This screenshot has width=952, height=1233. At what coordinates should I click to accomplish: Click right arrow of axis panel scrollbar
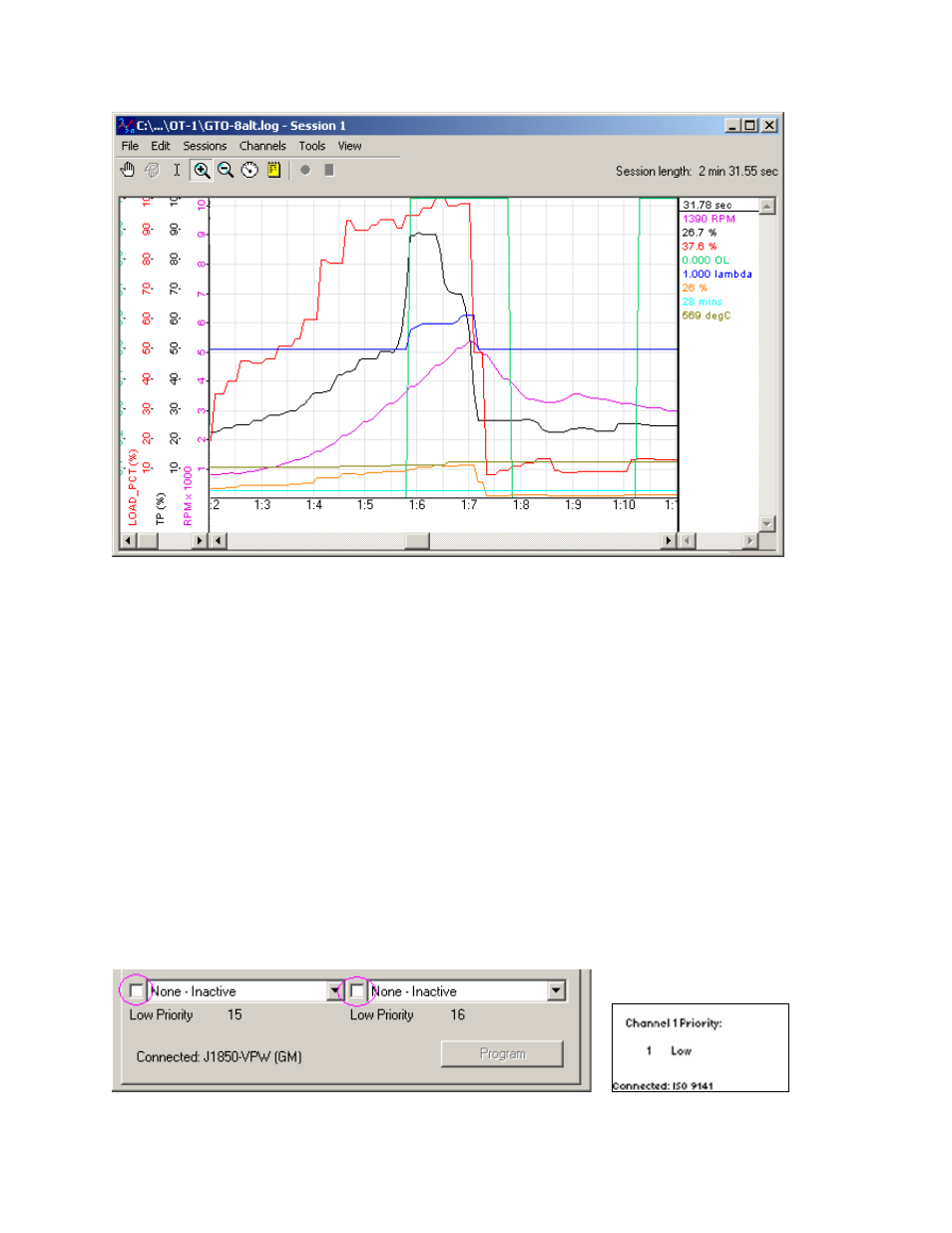point(200,541)
